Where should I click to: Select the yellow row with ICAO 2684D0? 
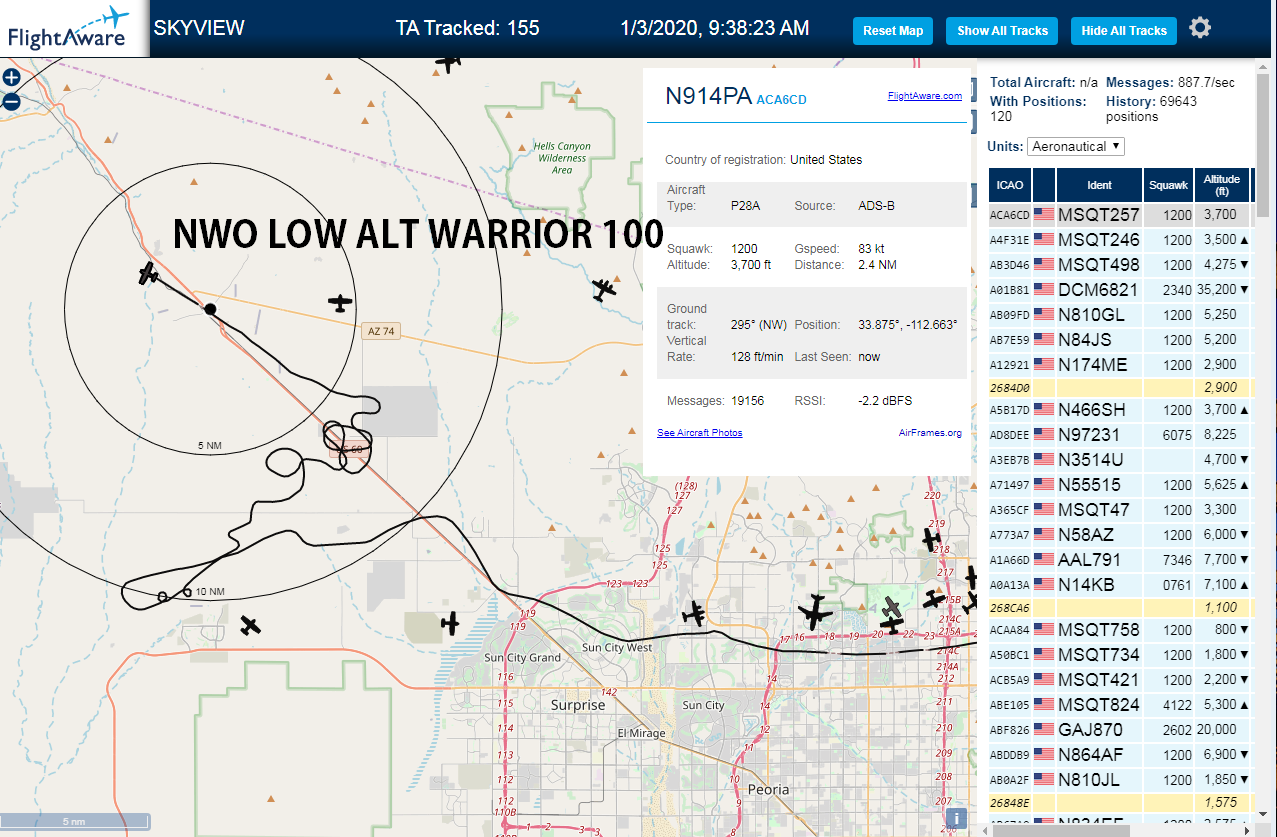(1119, 387)
